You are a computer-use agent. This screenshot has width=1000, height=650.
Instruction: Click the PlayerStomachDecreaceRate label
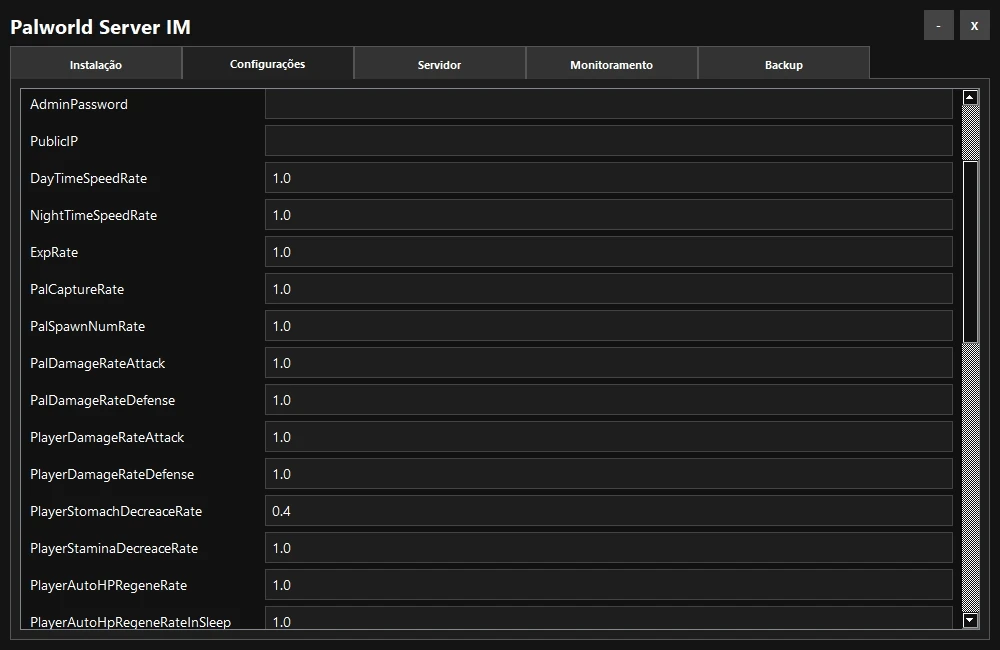[116, 511]
